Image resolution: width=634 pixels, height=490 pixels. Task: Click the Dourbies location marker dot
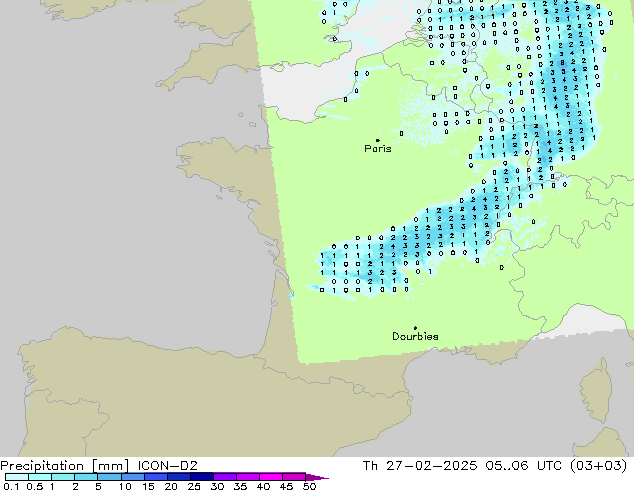[x=416, y=327]
